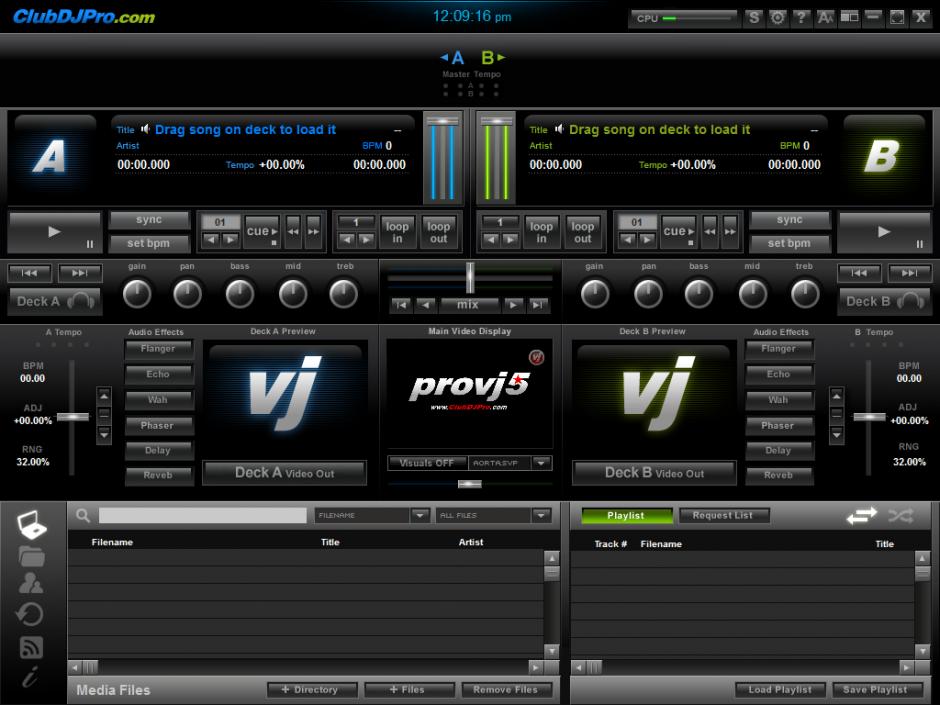
Task: Open the folder browser icon in sidebar
Action: tap(32, 555)
